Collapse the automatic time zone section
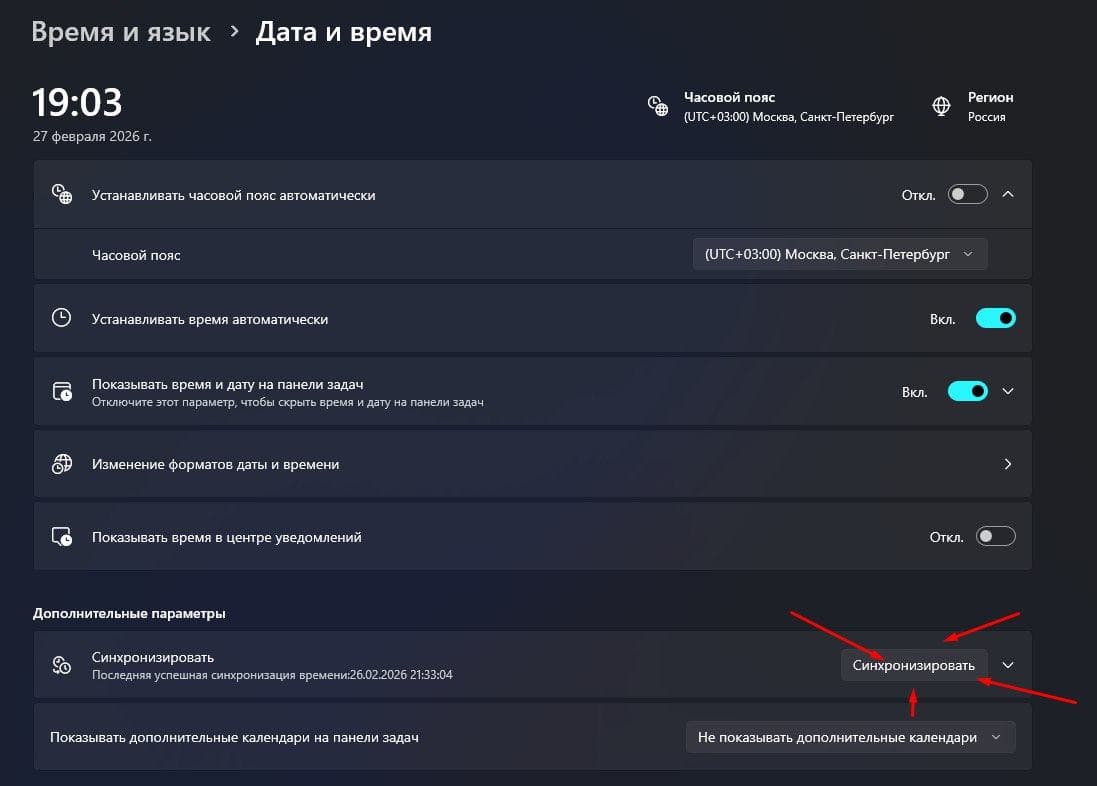Image resolution: width=1097 pixels, height=786 pixels. [1008, 195]
